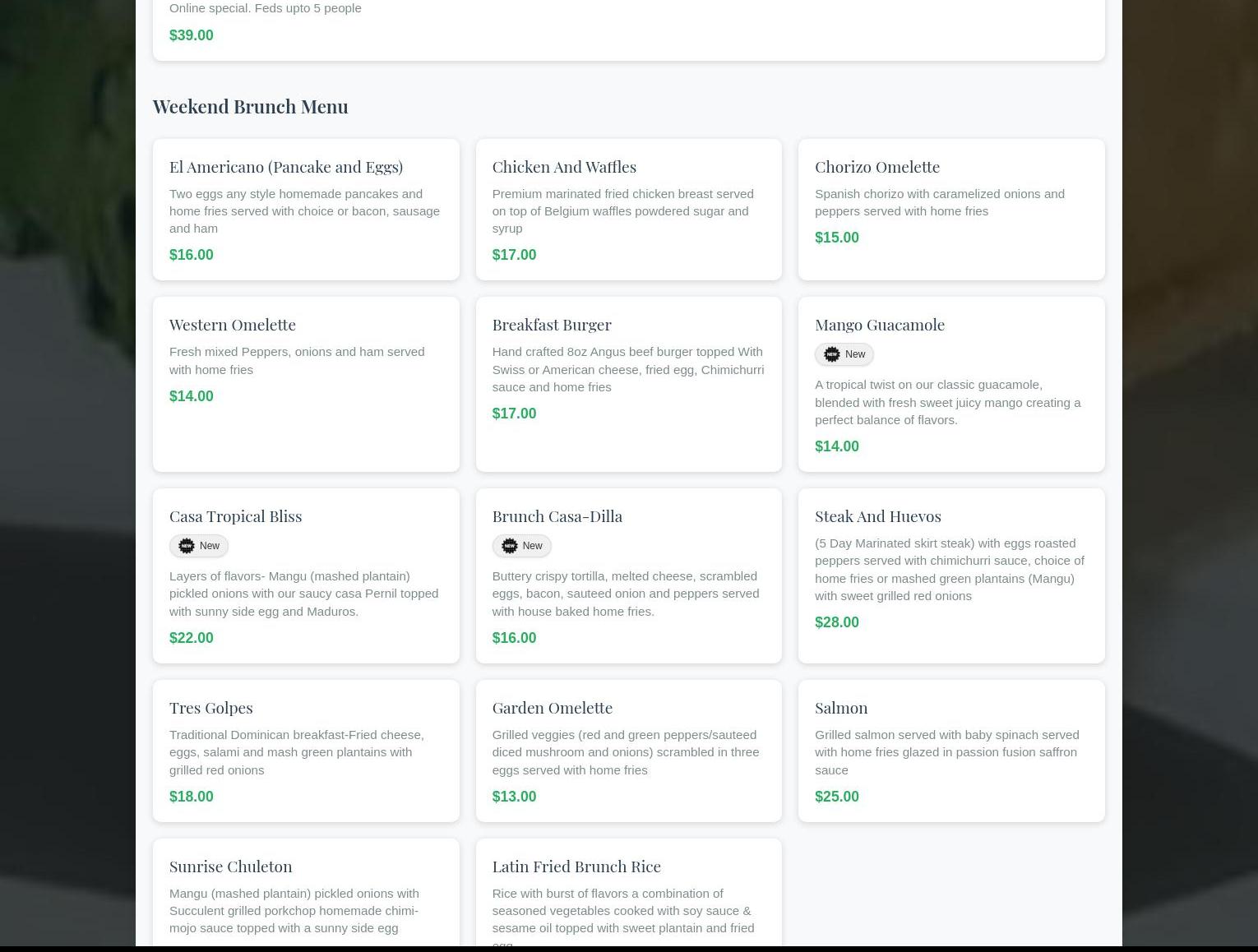Screen dimensions: 1258x952
Task: Click the Mango Guacamole description text
Action: (947, 402)
